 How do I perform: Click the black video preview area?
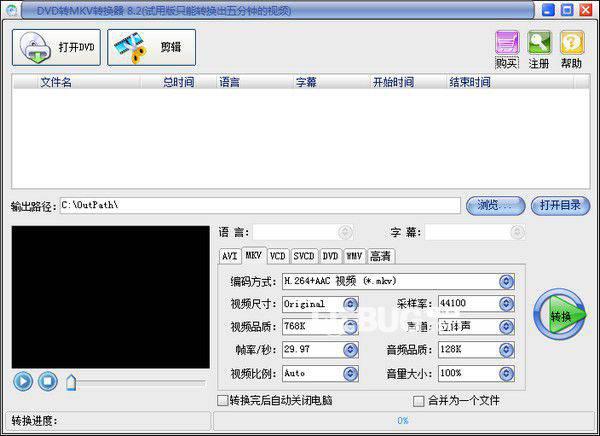(x=111, y=297)
